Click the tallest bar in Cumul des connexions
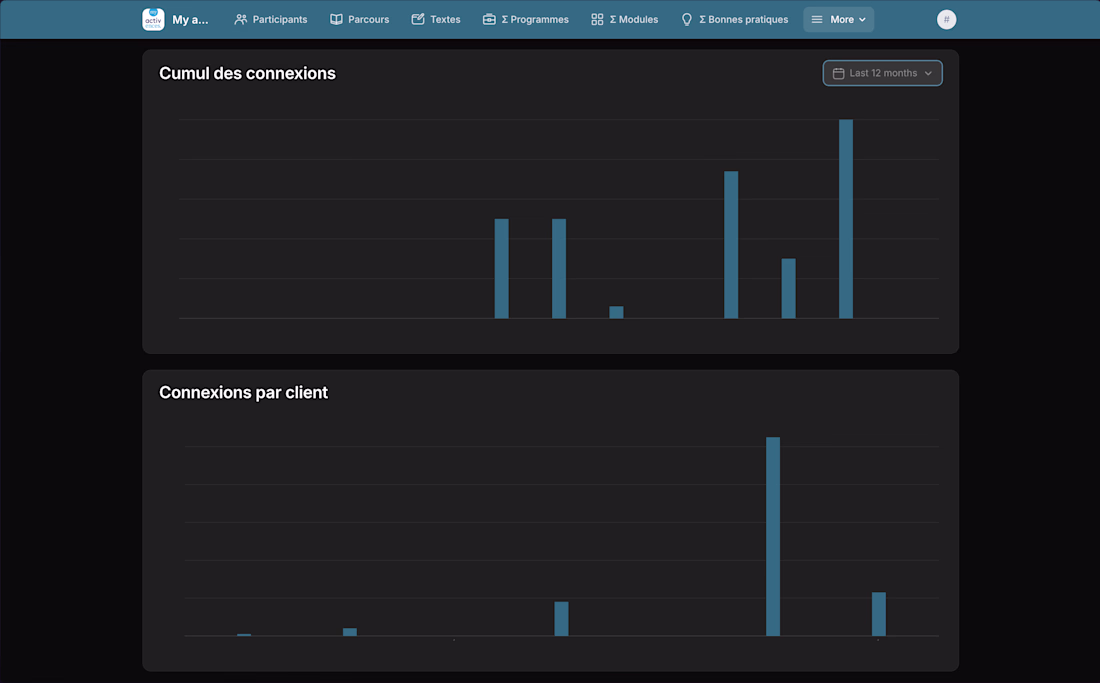The height and width of the screenshot is (683, 1100). click(846, 218)
